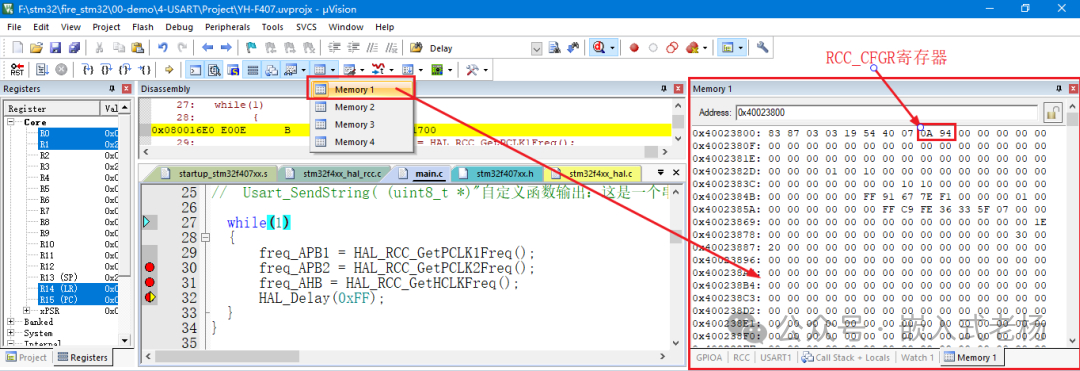This screenshot has width=1080, height=371.
Task: Pin the Registers panel
Action: click(113, 89)
